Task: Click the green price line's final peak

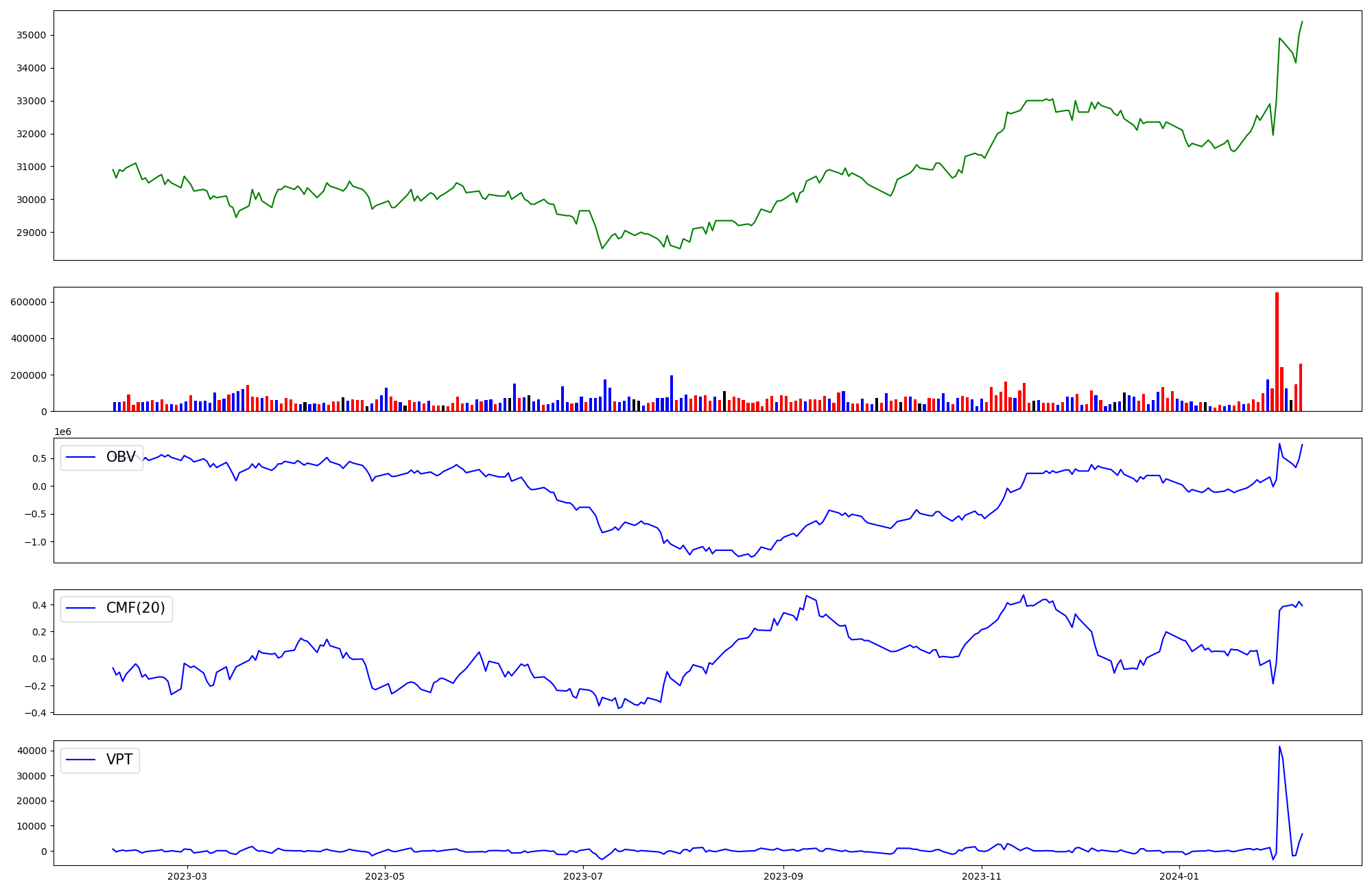Action: click(1302, 22)
